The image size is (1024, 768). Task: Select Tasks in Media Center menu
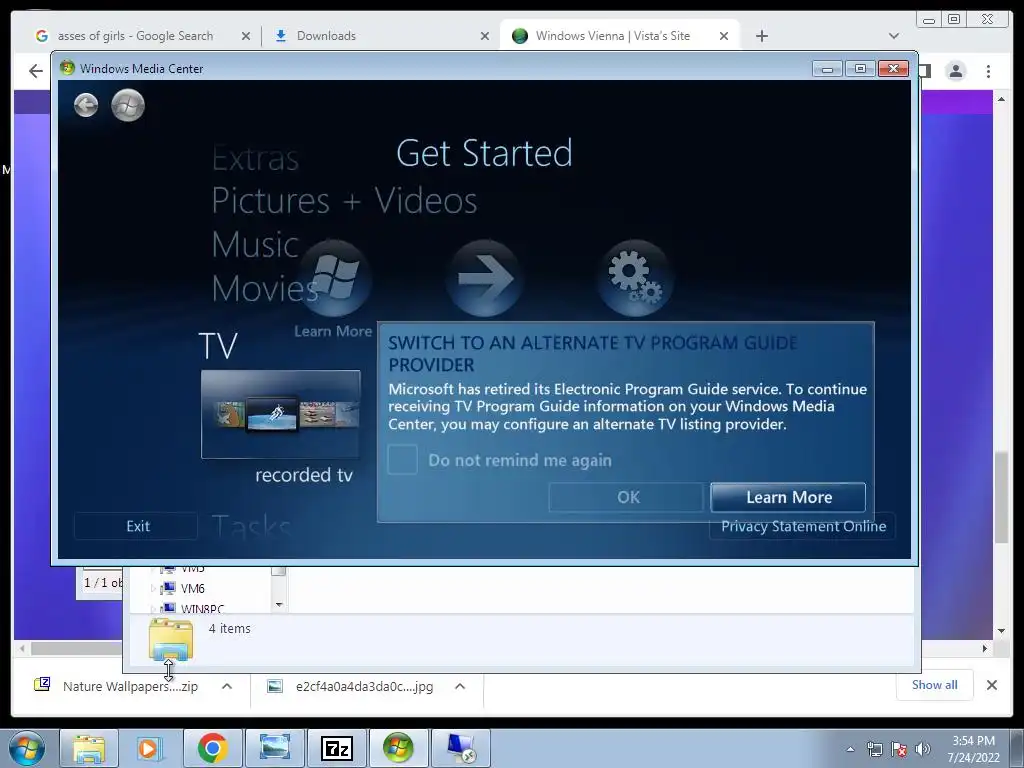pyautogui.click(x=251, y=526)
